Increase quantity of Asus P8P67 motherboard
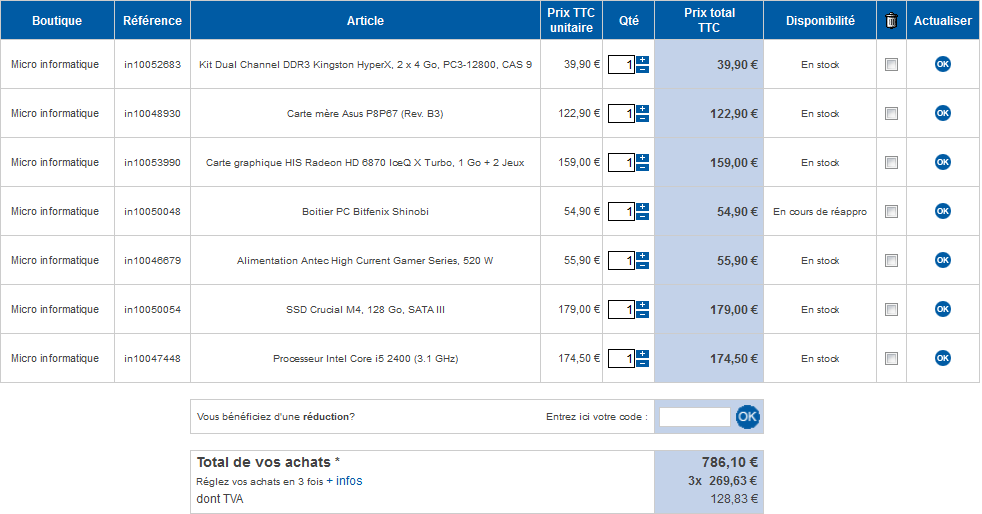This screenshot has height=514, width=982. [643, 109]
